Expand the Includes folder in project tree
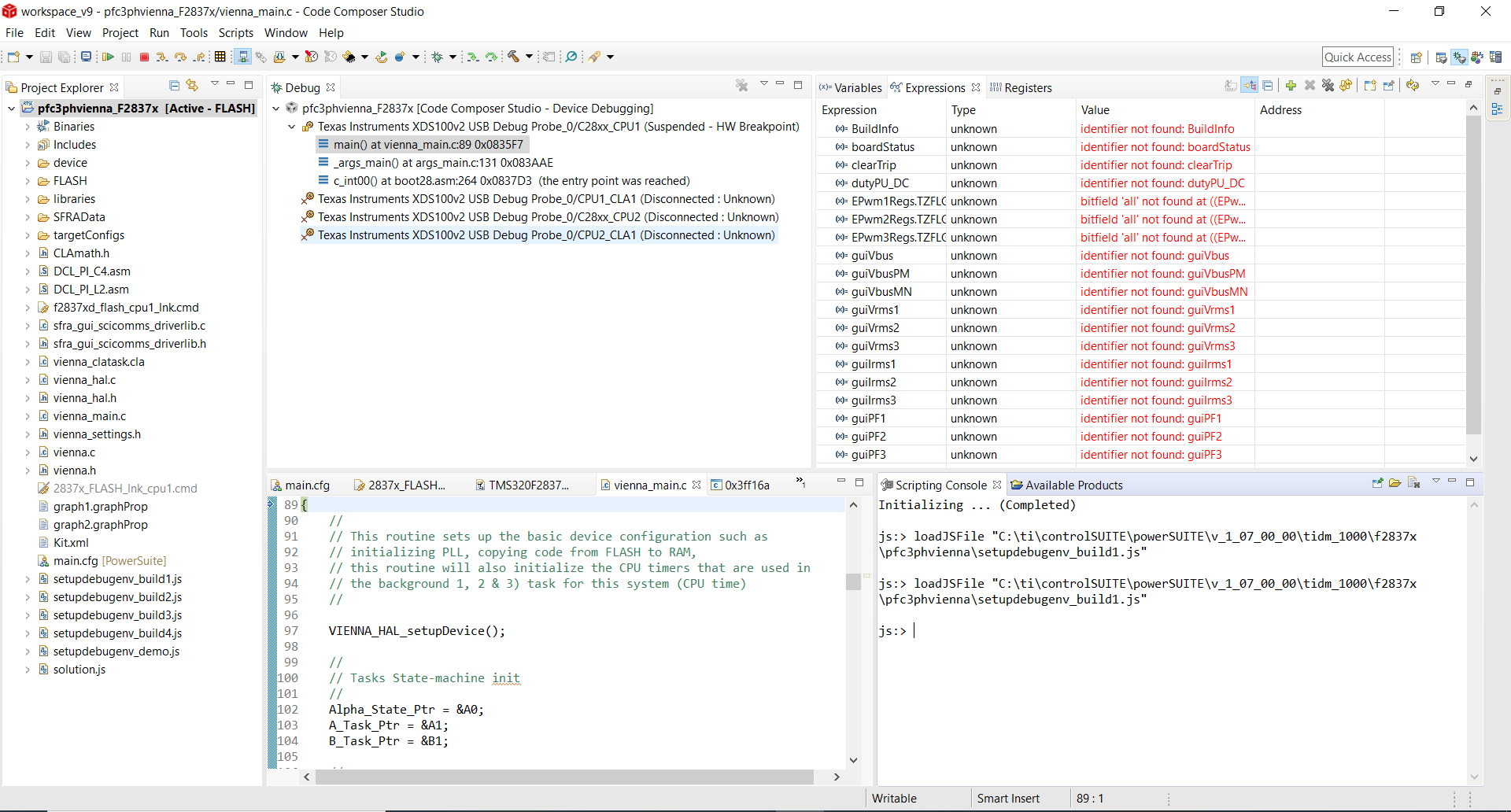The height and width of the screenshot is (812, 1511). (28, 145)
